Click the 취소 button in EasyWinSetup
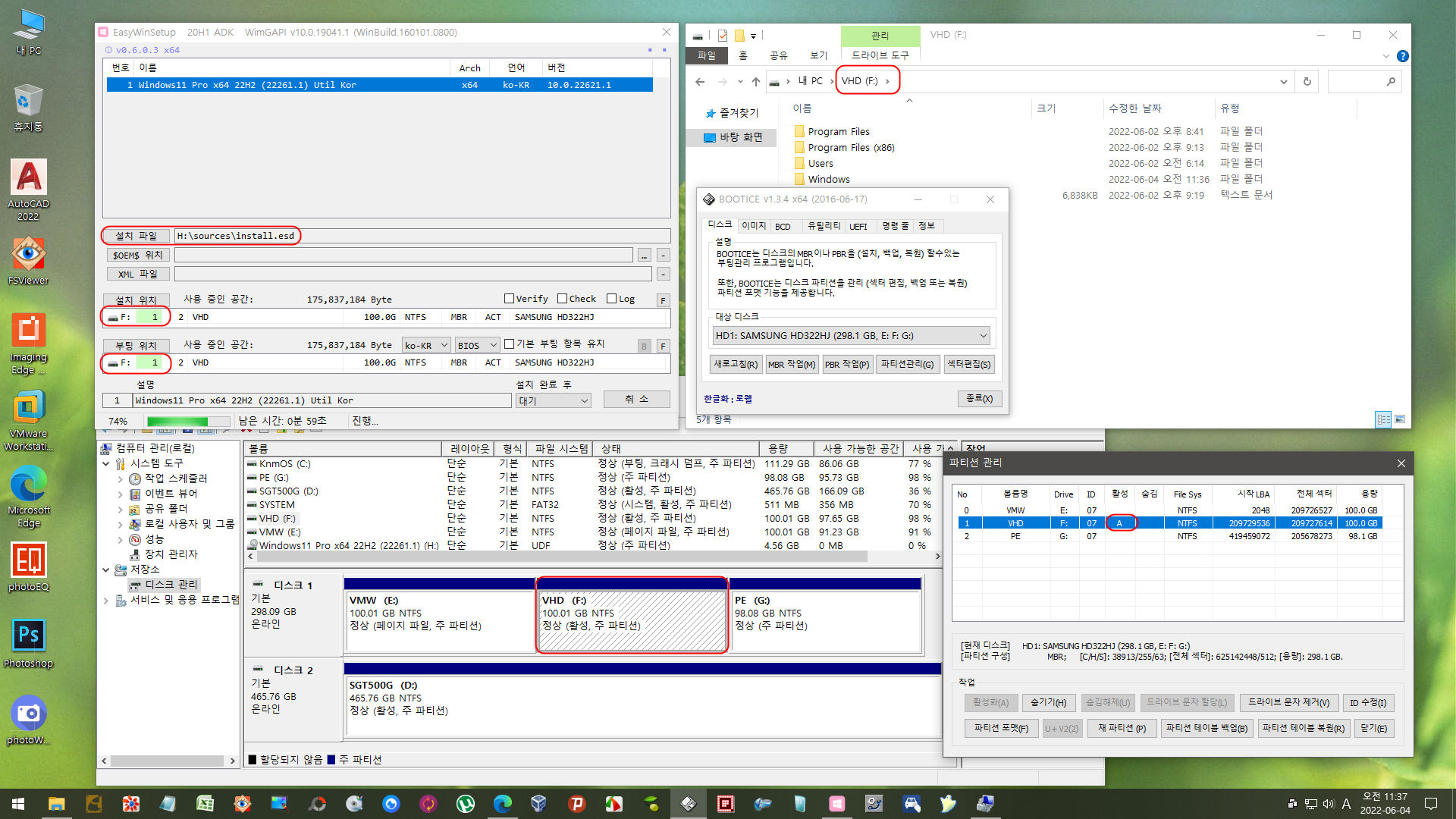This screenshot has width=1456, height=819. pos(636,400)
